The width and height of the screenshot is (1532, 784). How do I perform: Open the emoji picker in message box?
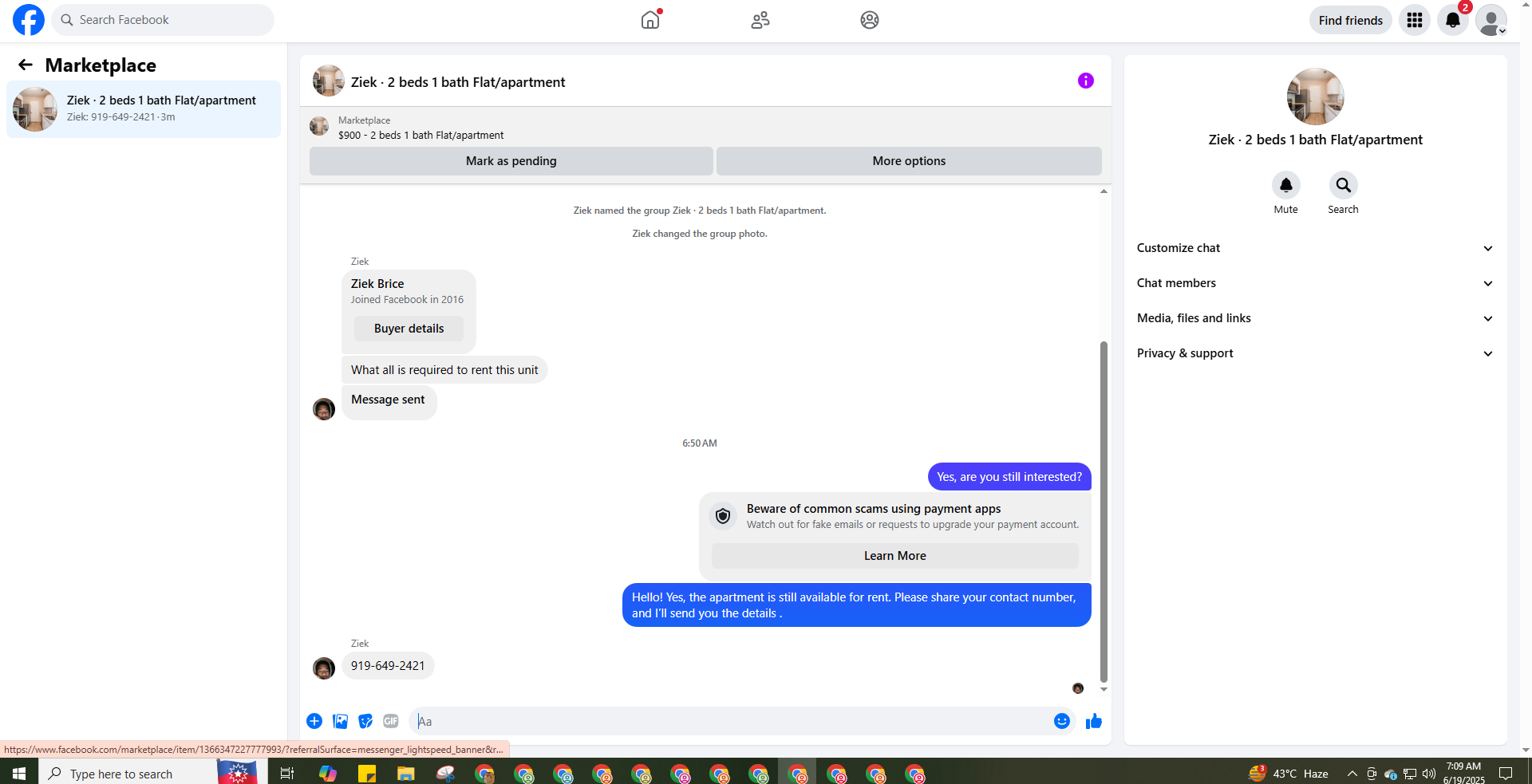coord(1062,721)
